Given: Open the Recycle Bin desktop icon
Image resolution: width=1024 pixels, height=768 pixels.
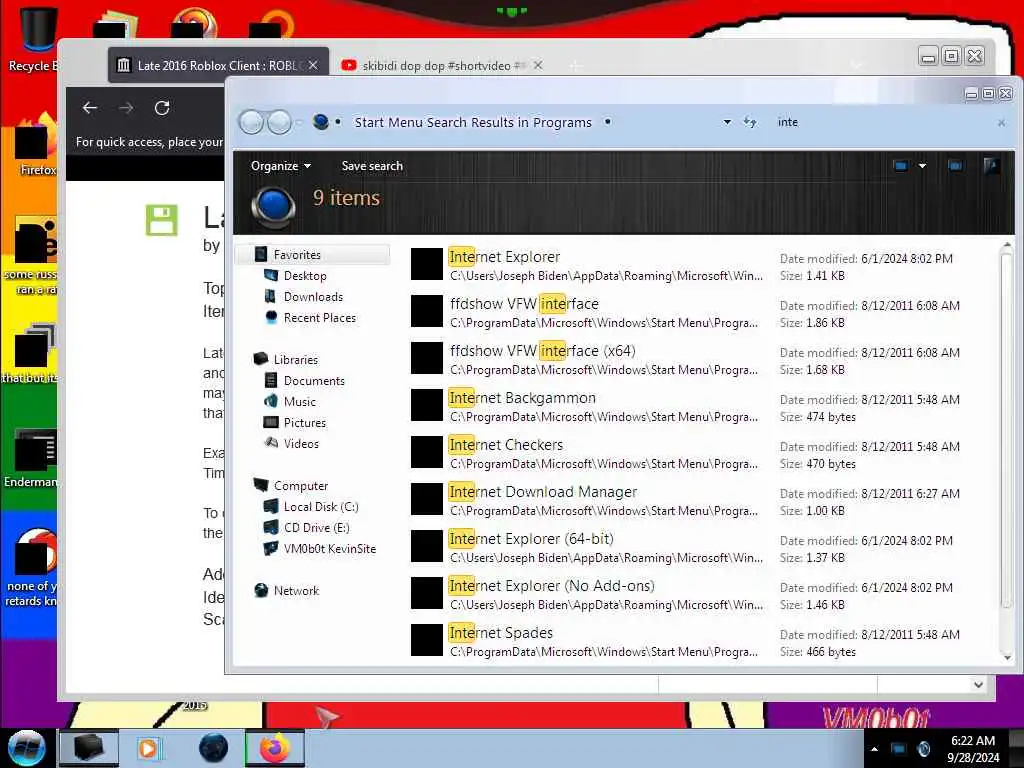Looking at the screenshot, I should click(35, 39).
